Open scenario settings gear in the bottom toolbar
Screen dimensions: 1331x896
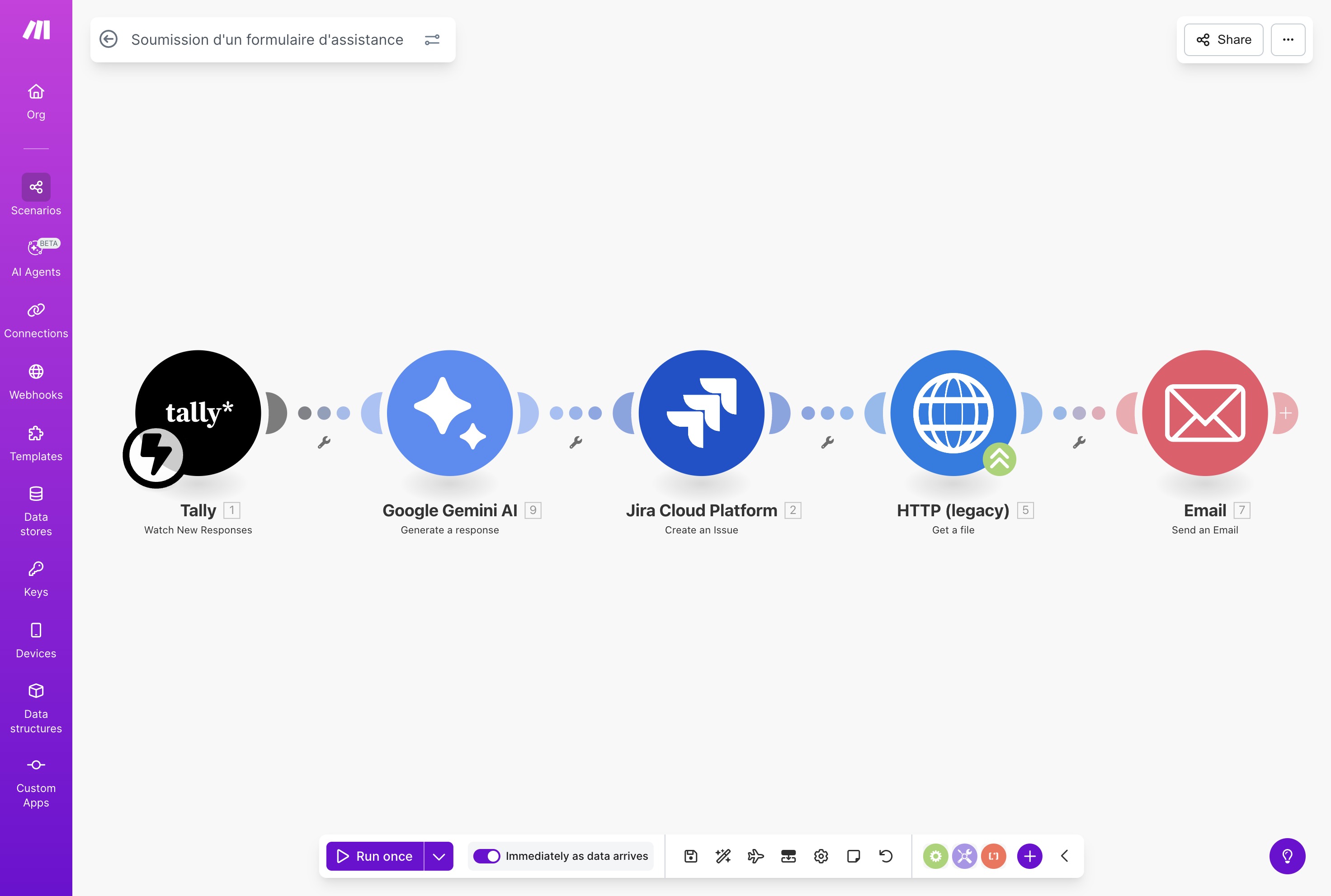click(x=821, y=856)
